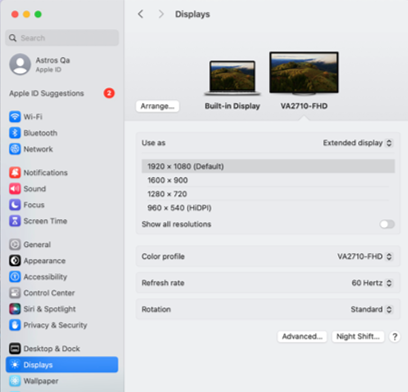408x392 pixels.
Task: Go forward with the right chevron
Action: [x=161, y=14]
